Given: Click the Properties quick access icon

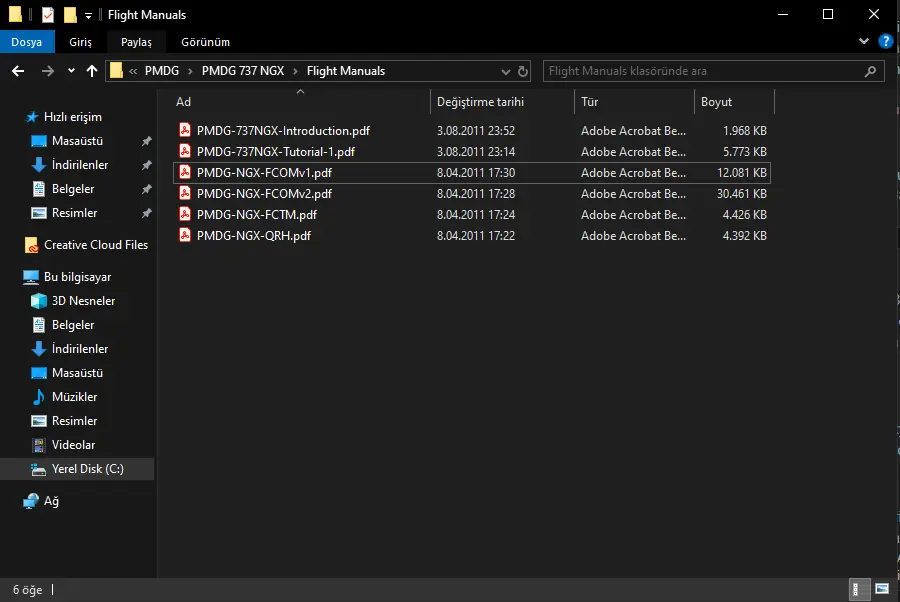Looking at the screenshot, I should 48,14.
